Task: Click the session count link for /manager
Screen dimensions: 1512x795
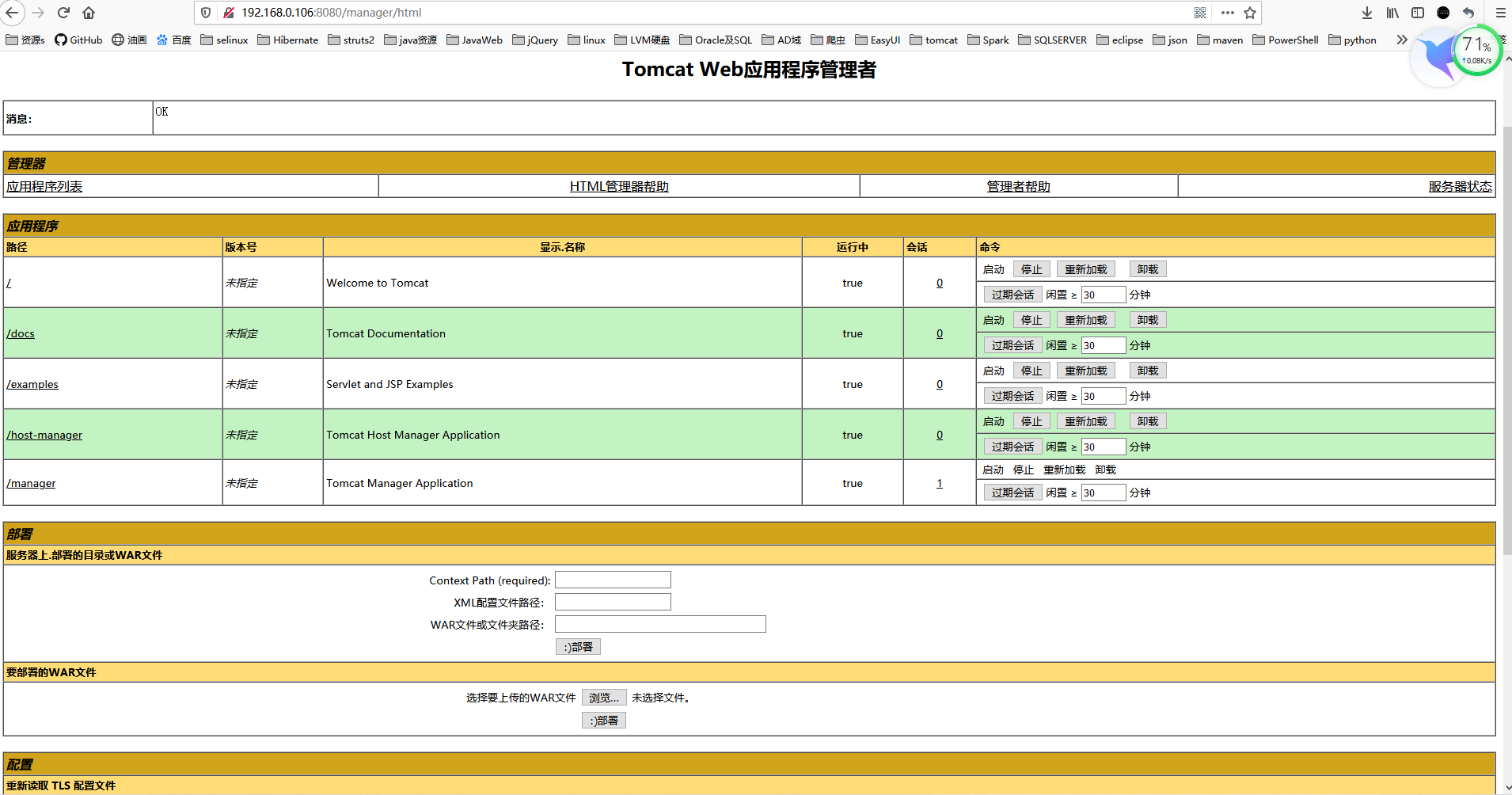Action: (x=940, y=483)
